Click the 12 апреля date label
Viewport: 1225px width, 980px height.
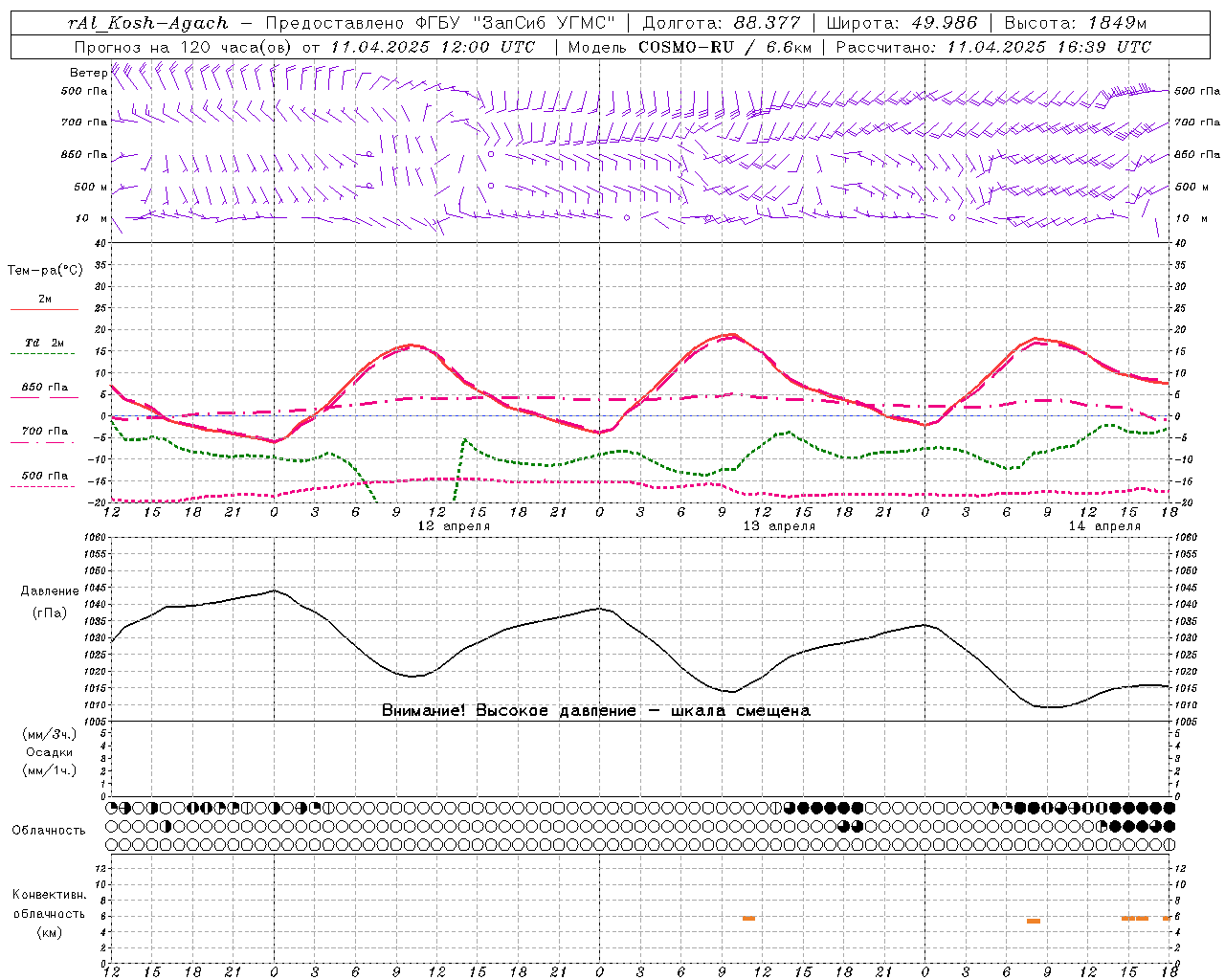(455, 526)
